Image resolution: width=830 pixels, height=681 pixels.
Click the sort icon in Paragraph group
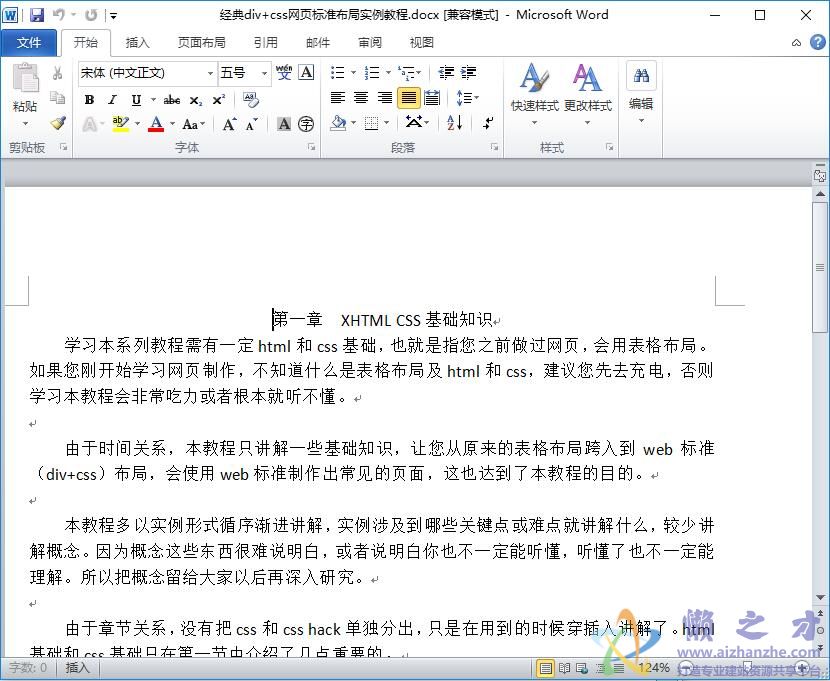[x=451, y=121]
